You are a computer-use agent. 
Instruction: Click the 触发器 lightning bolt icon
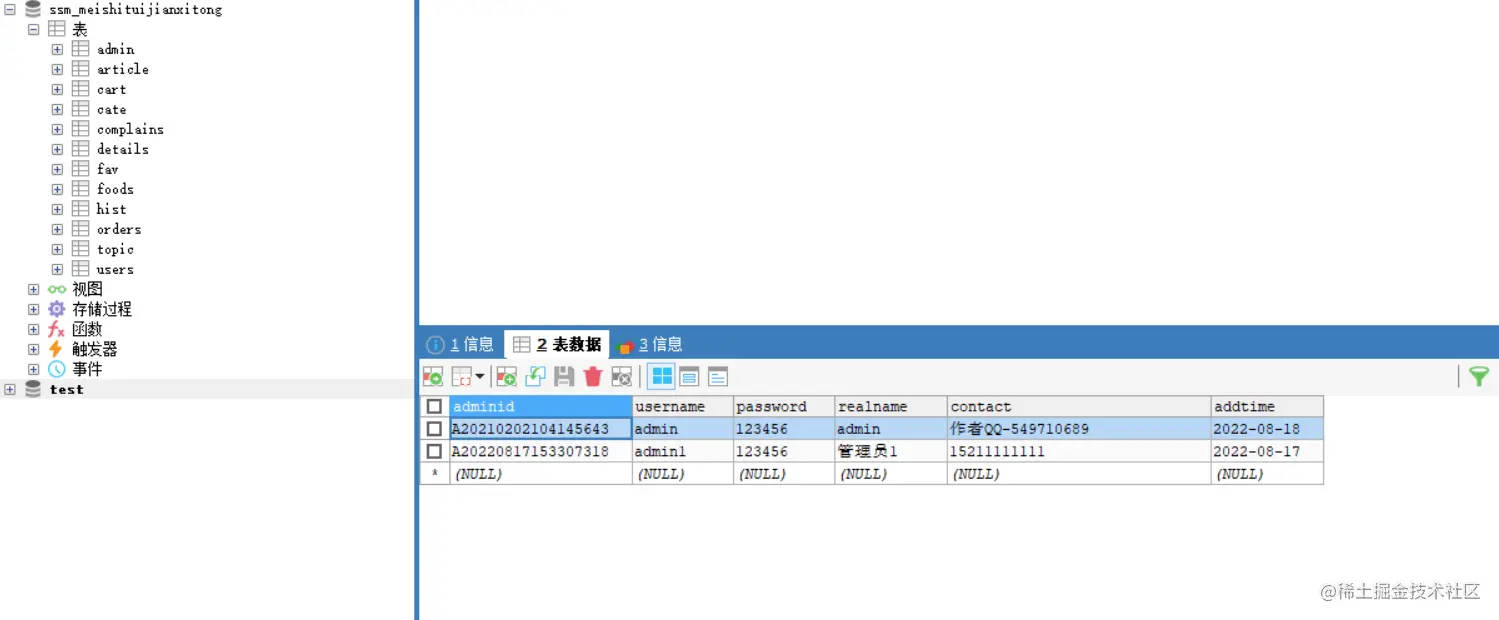pos(56,349)
